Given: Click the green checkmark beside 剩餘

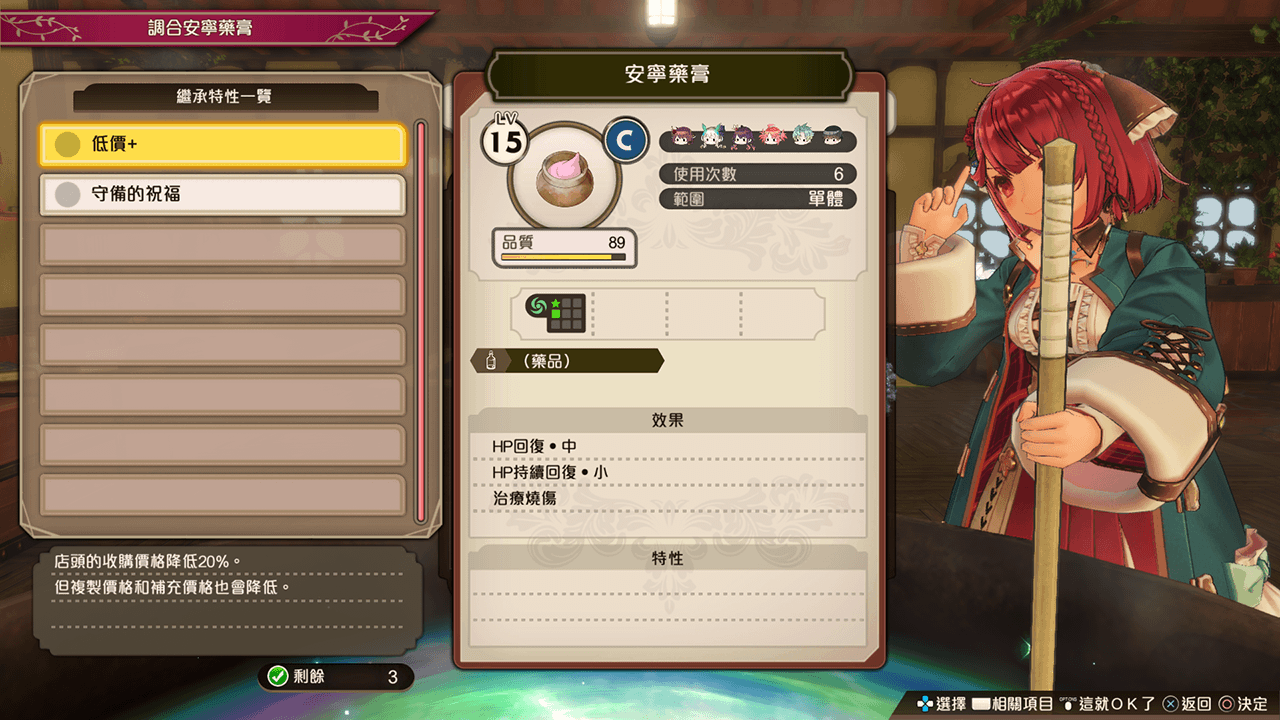Looking at the screenshot, I should pyautogui.click(x=278, y=677).
